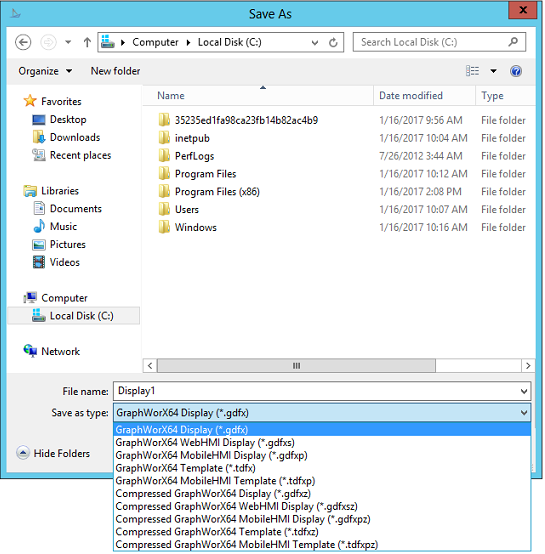Click the horizontal scrollbar right arrow
545x554 pixels.
point(528,366)
